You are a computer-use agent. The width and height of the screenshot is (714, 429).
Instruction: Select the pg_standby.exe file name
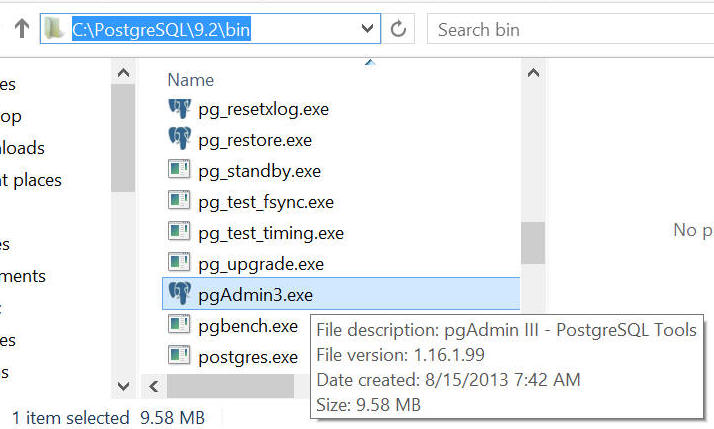pyautogui.click(x=260, y=172)
